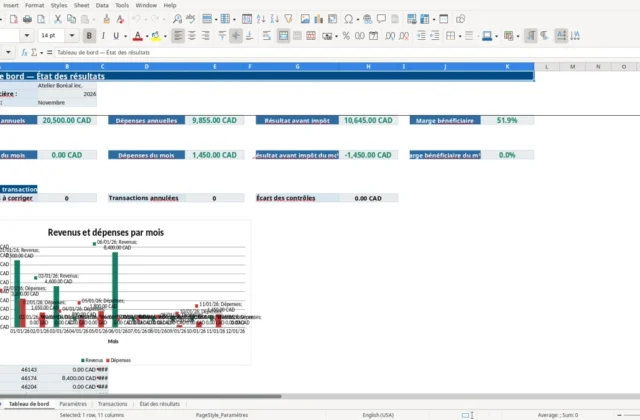The width and height of the screenshot is (640, 420).
Task: Expand the Sum function dropdown arrow
Action: point(42,53)
